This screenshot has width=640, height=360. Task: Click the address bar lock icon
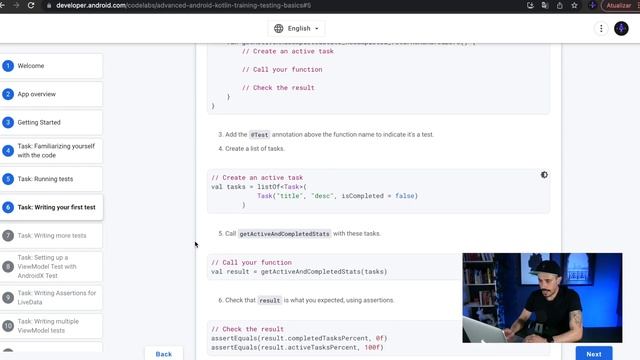coord(49,6)
